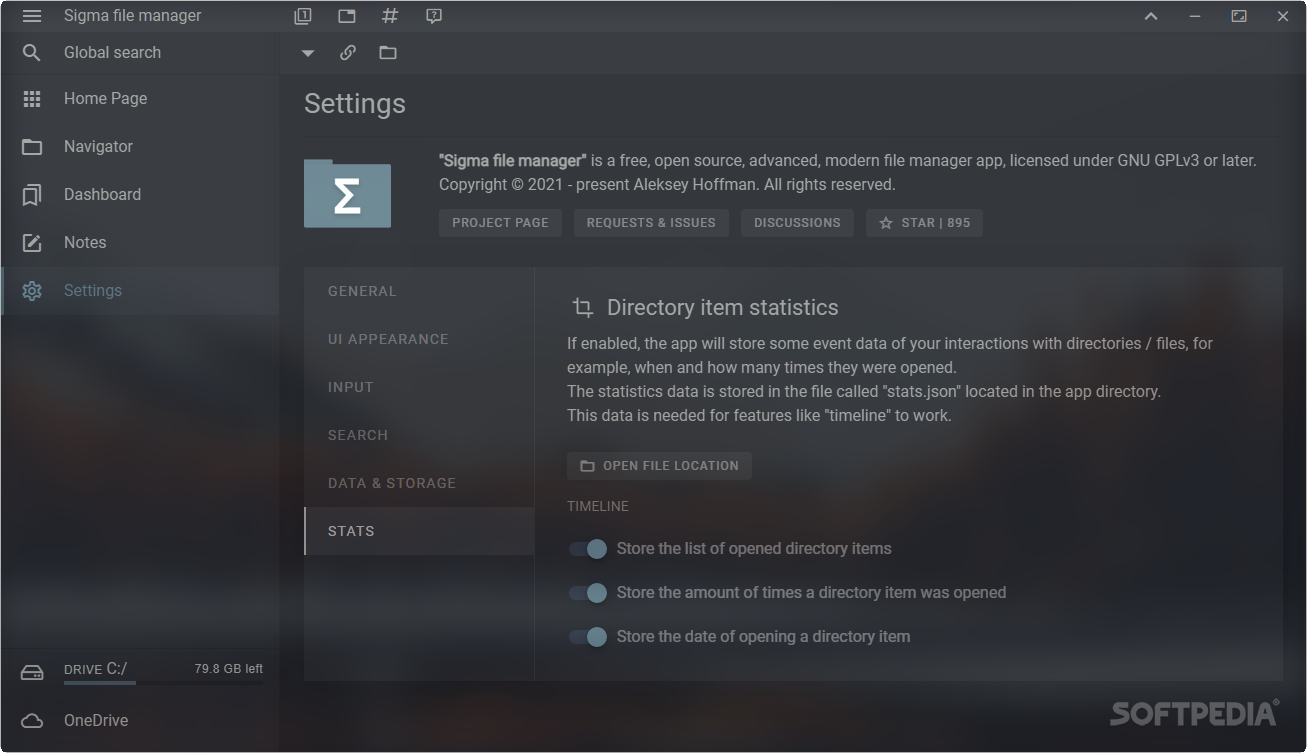Go to Home Page in sidebar
The image size is (1307, 753).
[140, 99]
